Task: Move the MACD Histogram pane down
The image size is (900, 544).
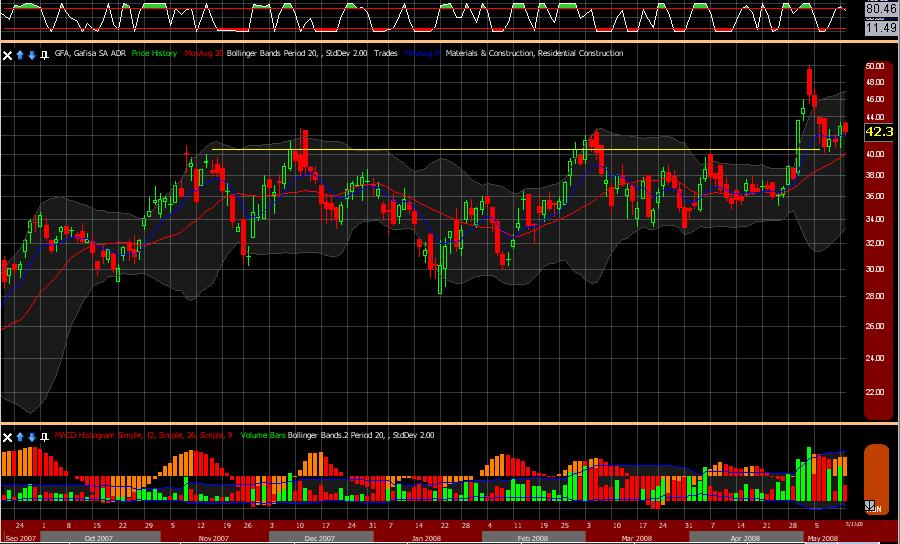Action: [32, 438]
